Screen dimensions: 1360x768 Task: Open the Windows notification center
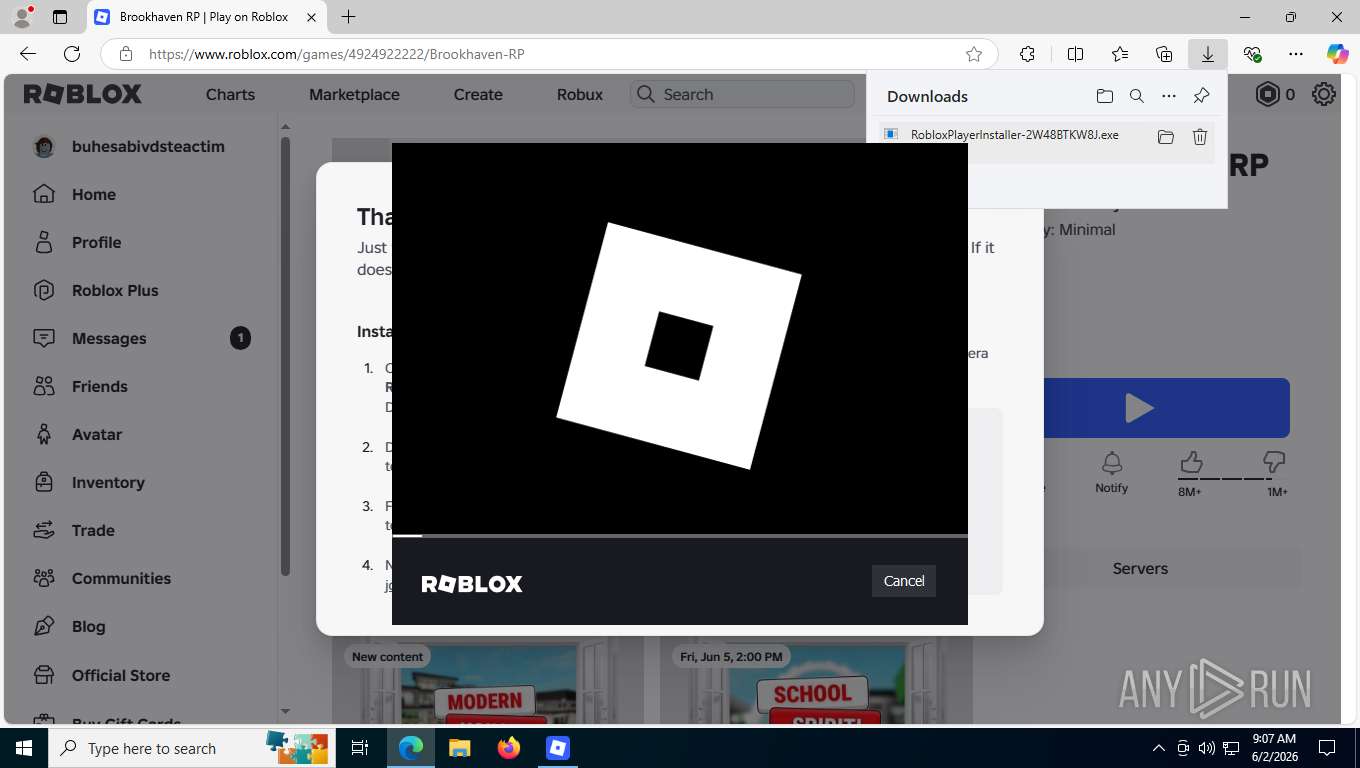pyautogui.click(x=1327, y=748)
